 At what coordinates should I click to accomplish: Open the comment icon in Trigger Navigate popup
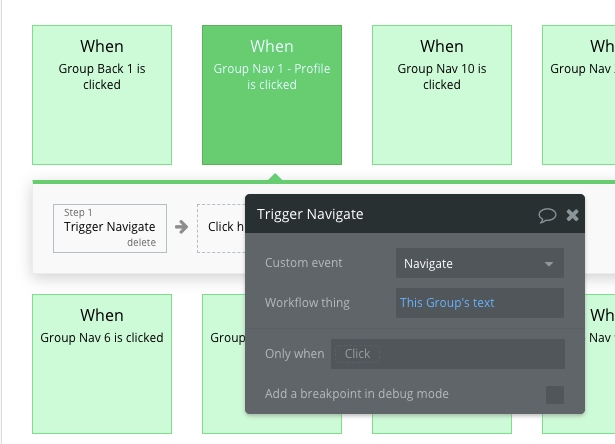pyautogui.click(x=547, y=215)
